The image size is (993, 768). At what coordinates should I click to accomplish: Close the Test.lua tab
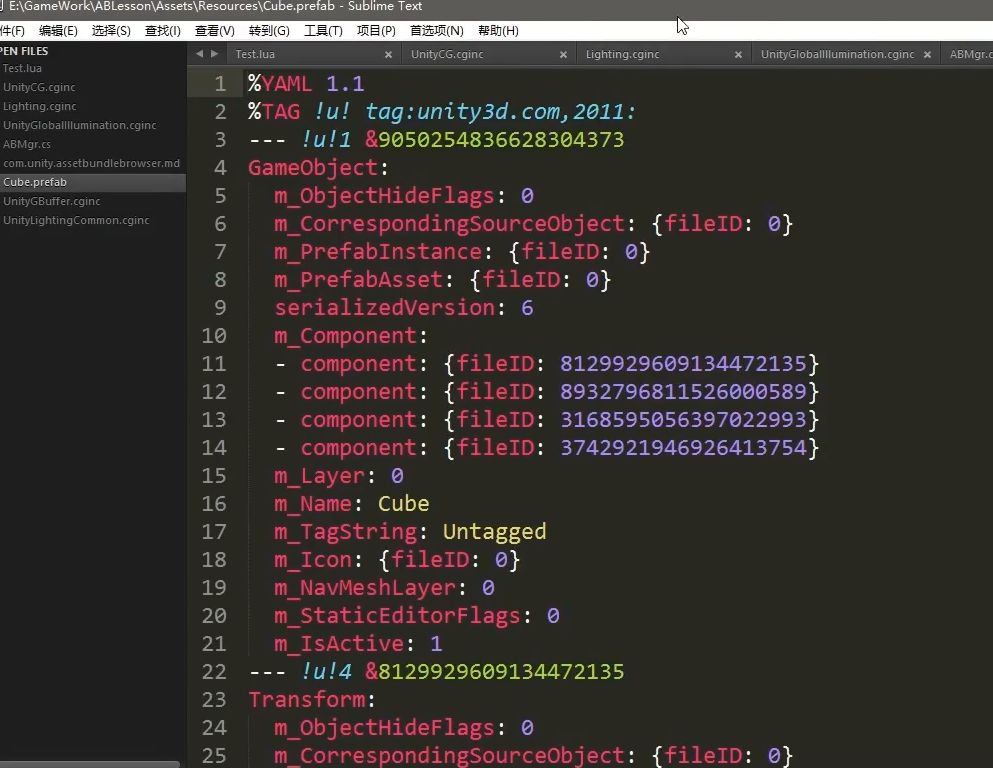[389, 55]
